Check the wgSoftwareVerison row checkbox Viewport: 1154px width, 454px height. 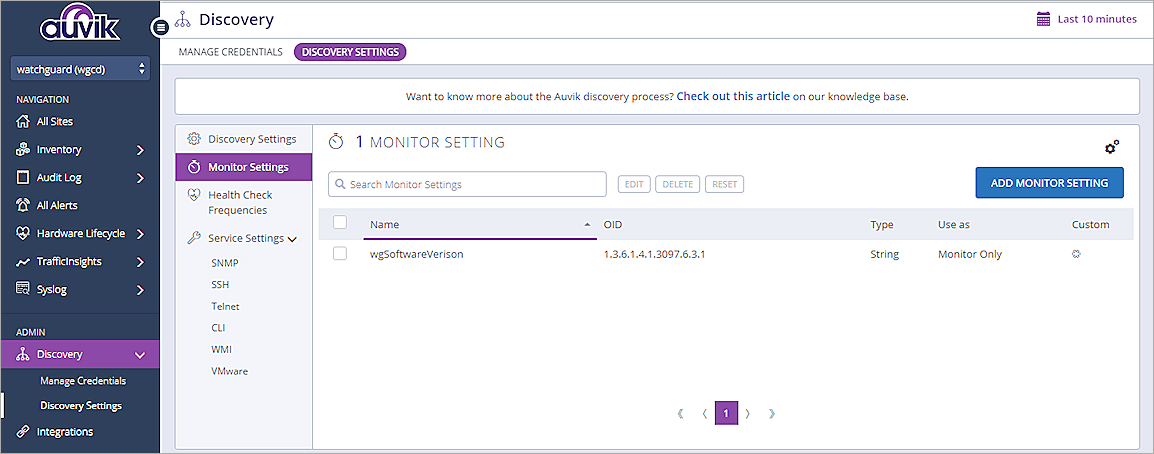340,253
